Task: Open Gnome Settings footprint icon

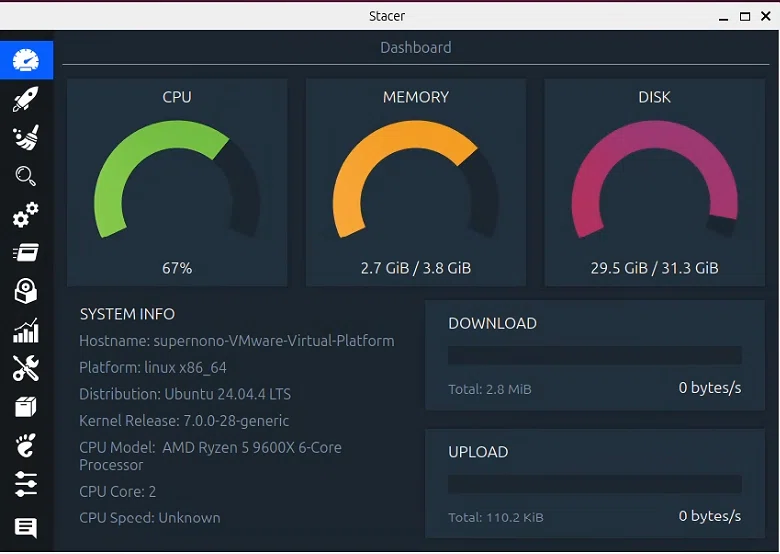Action: tap(26, 445)
